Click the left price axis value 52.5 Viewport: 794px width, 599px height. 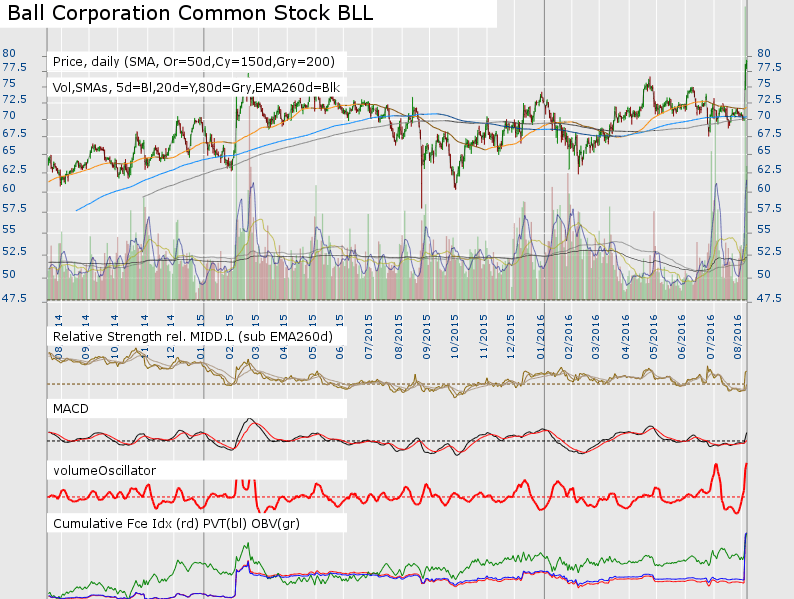(14, 252)
